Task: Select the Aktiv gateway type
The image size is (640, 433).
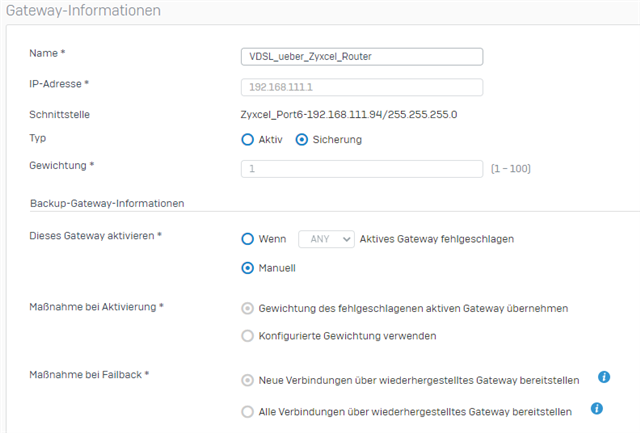Action: (x=248, y=139)
